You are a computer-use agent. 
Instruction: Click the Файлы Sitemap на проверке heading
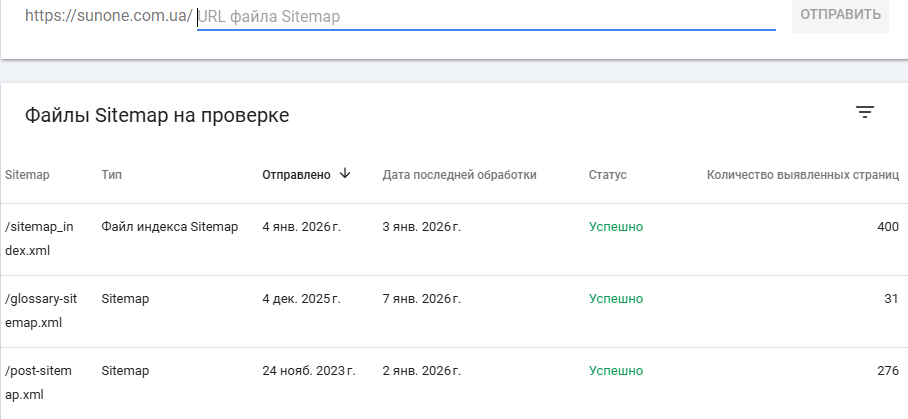[157, 116]
